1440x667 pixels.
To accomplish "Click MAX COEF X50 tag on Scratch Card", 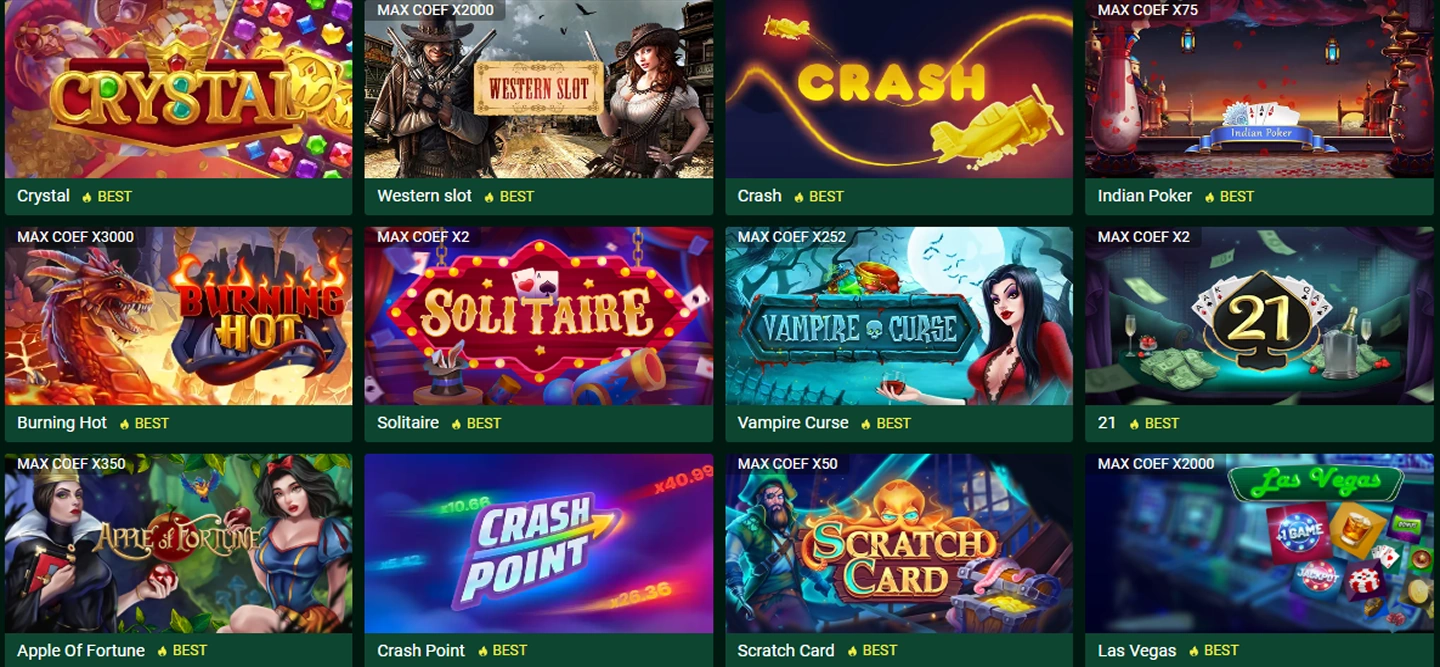I will click(788, 464).
